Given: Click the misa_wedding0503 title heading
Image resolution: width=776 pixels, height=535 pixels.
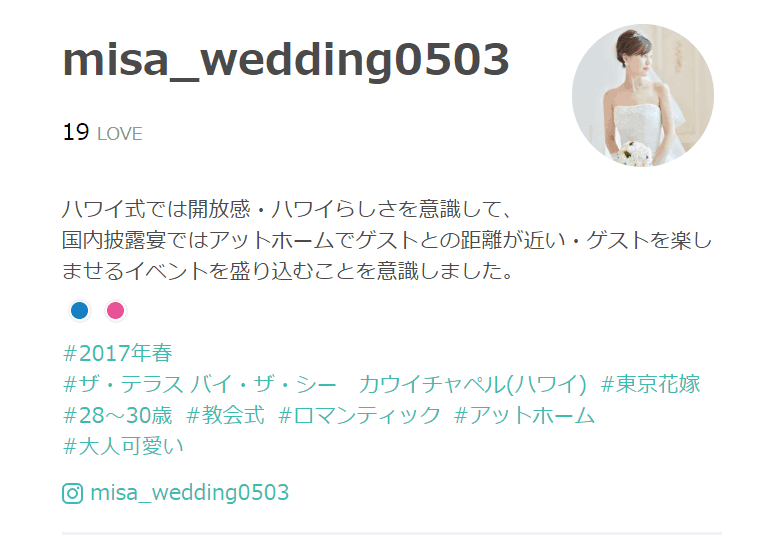Looking at the screenshot, I should tap(286, 59).
